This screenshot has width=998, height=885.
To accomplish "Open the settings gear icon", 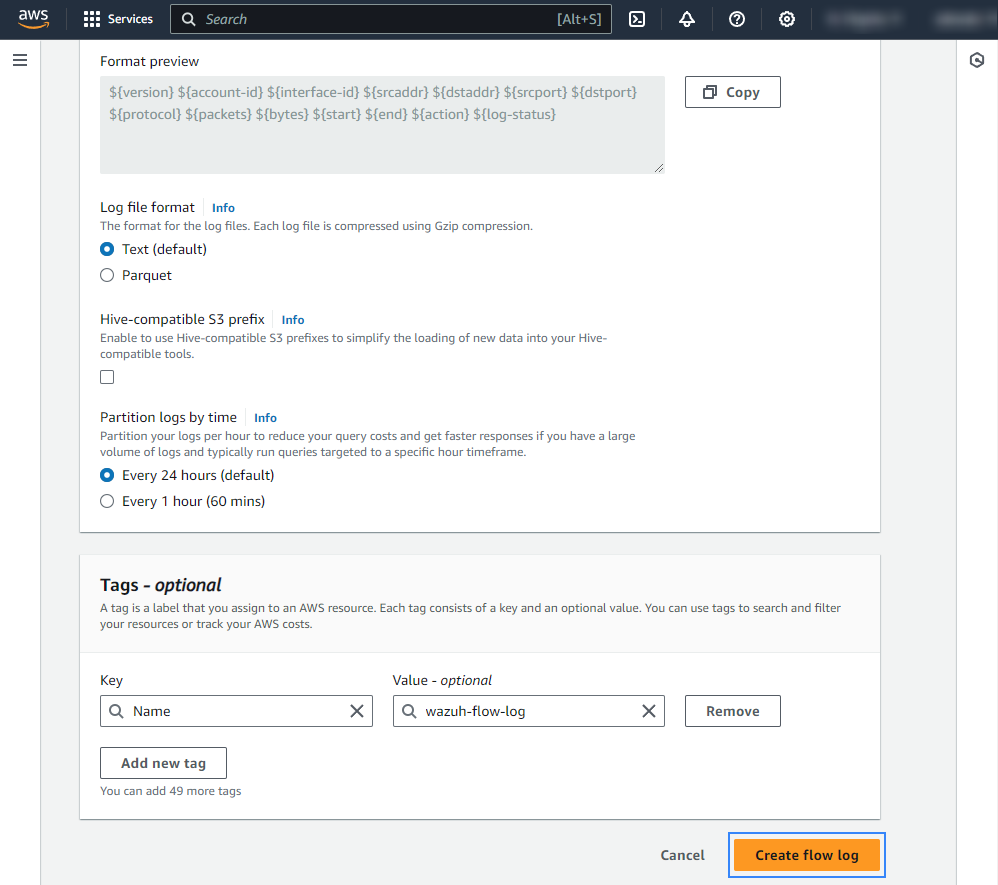I will [787, 19].
